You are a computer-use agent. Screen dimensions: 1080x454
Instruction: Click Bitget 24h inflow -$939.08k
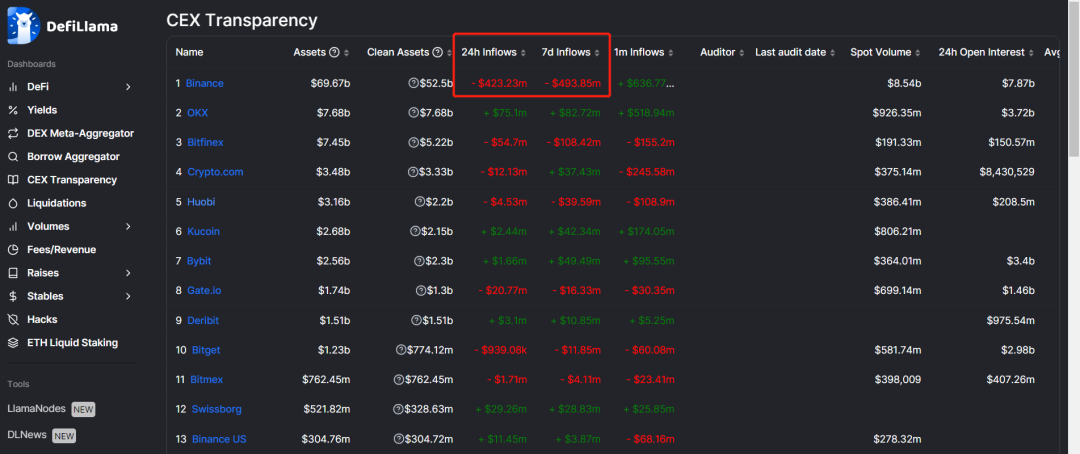click(502, 350)
